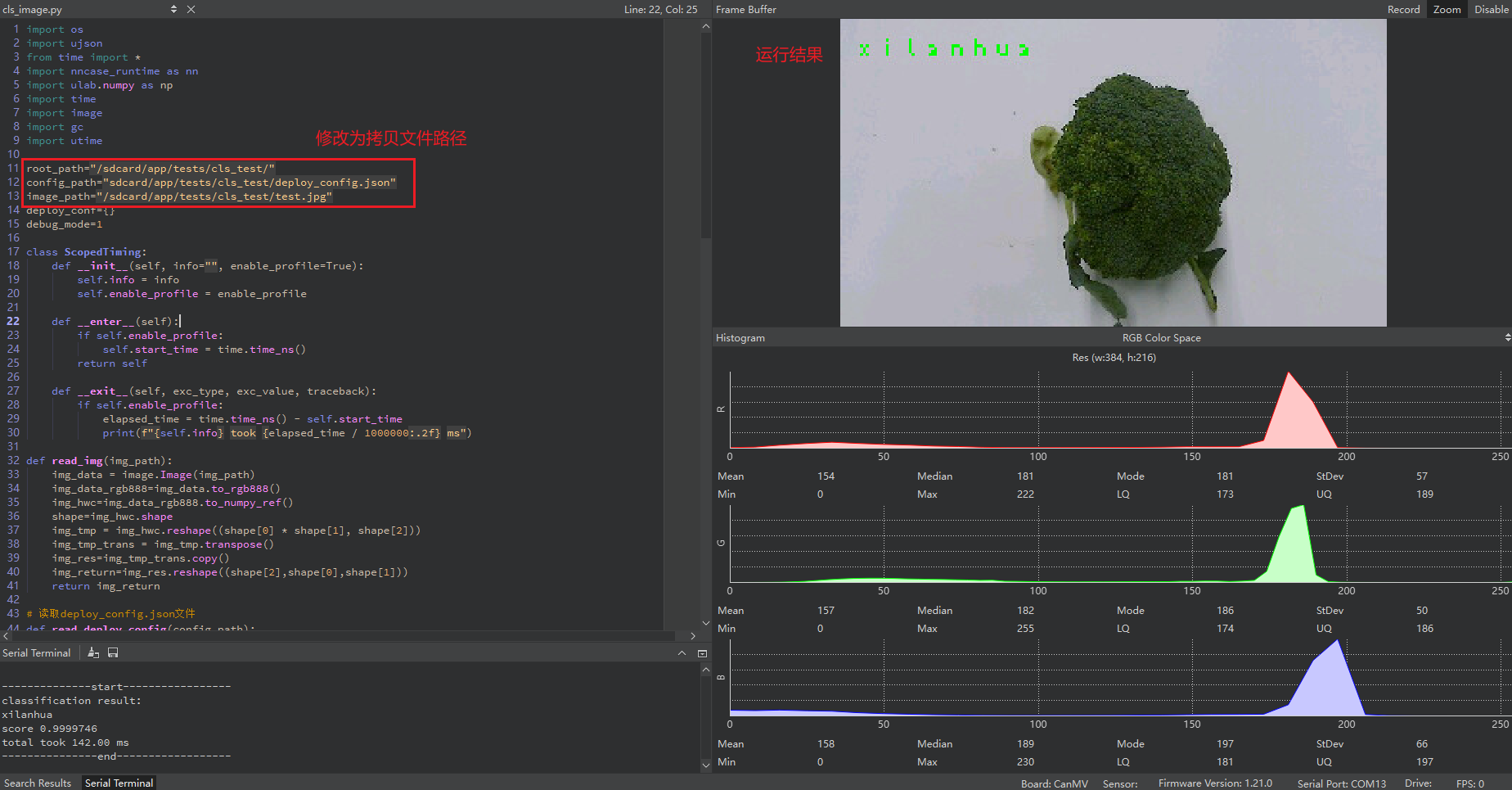Image resolution: width=1512 pixels, height=790 pixels.
Task: Click the Serial Terminal panel header label
Action: (37, 652)
